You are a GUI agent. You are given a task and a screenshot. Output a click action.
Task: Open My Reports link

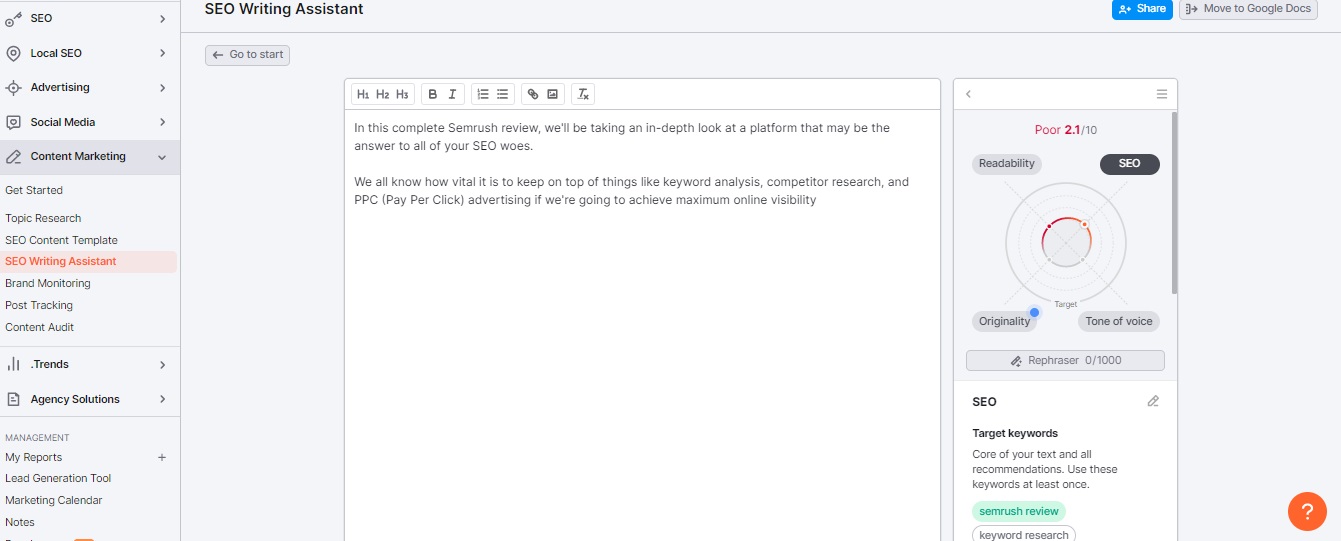point(34,457)
